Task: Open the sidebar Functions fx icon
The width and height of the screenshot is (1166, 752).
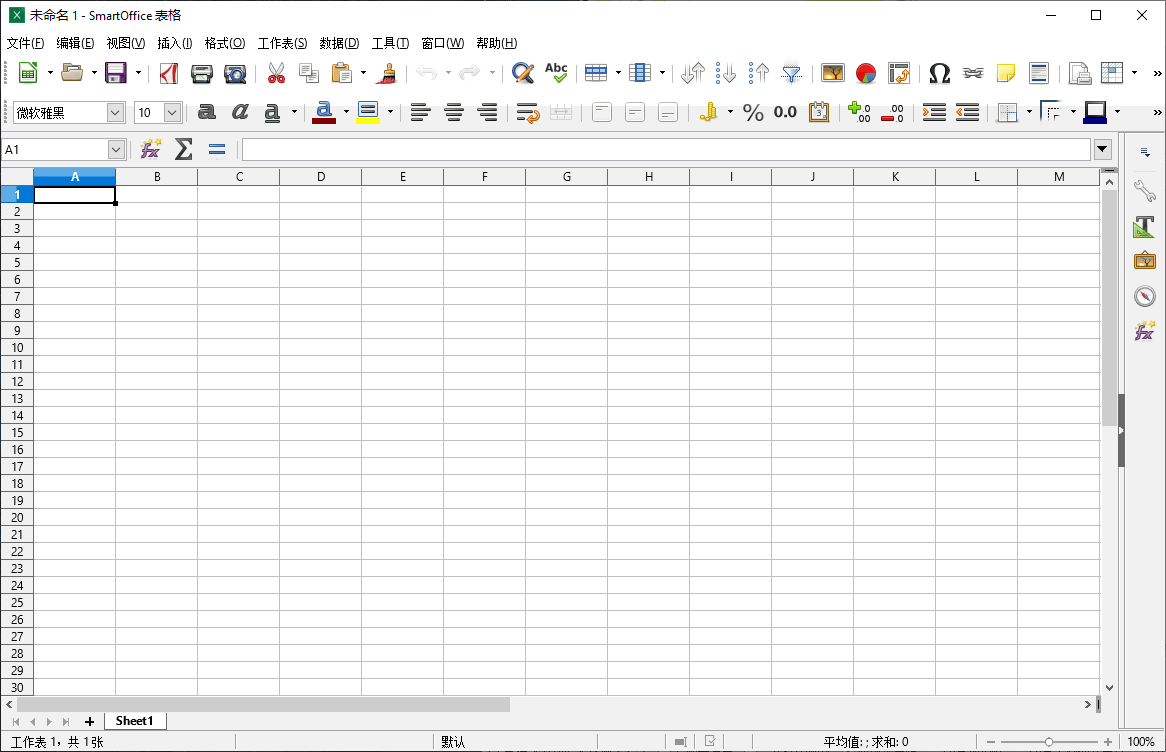Action: coord(1144,330)
